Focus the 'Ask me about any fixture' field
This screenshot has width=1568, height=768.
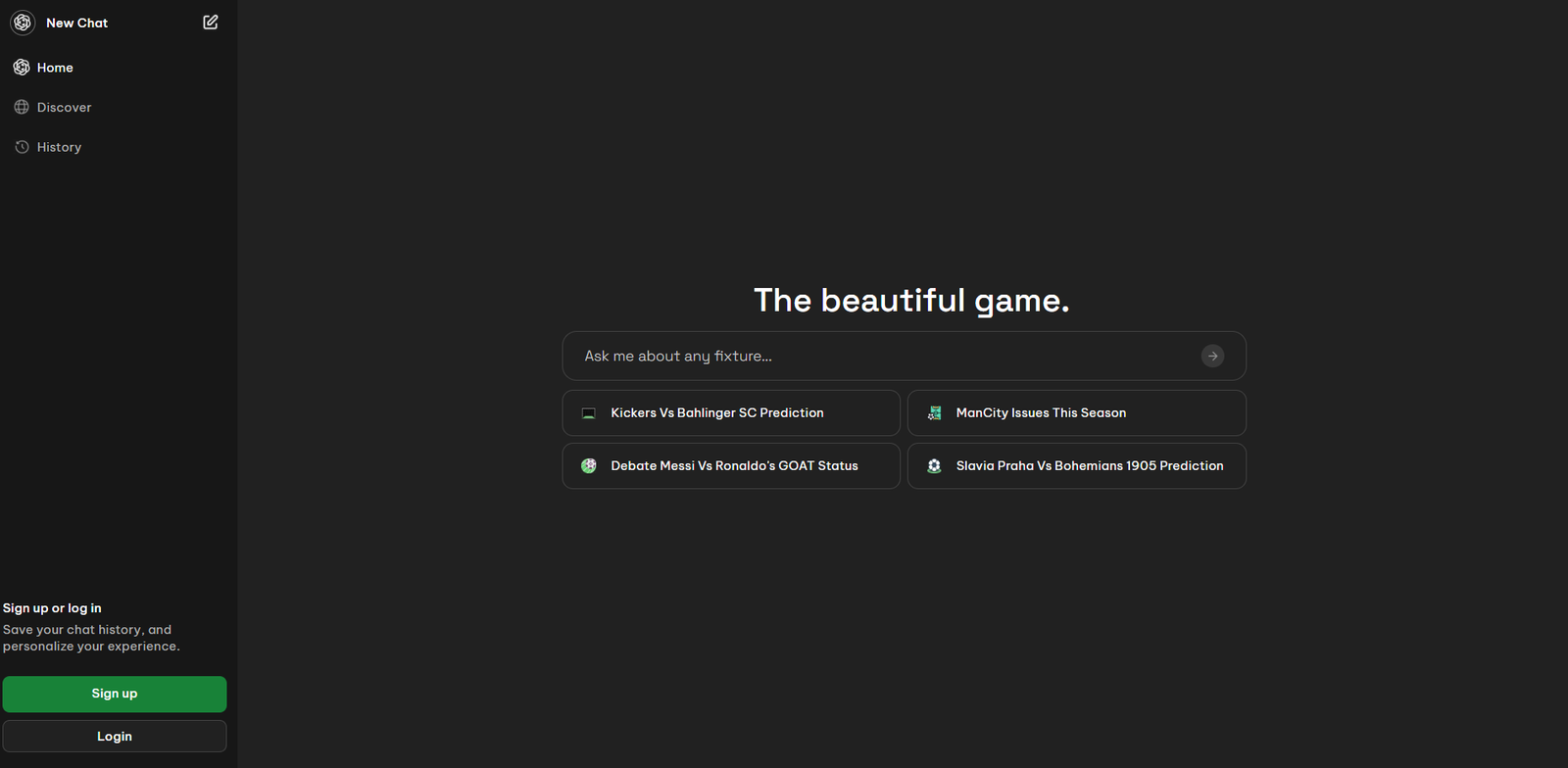(x=882, y=357)
